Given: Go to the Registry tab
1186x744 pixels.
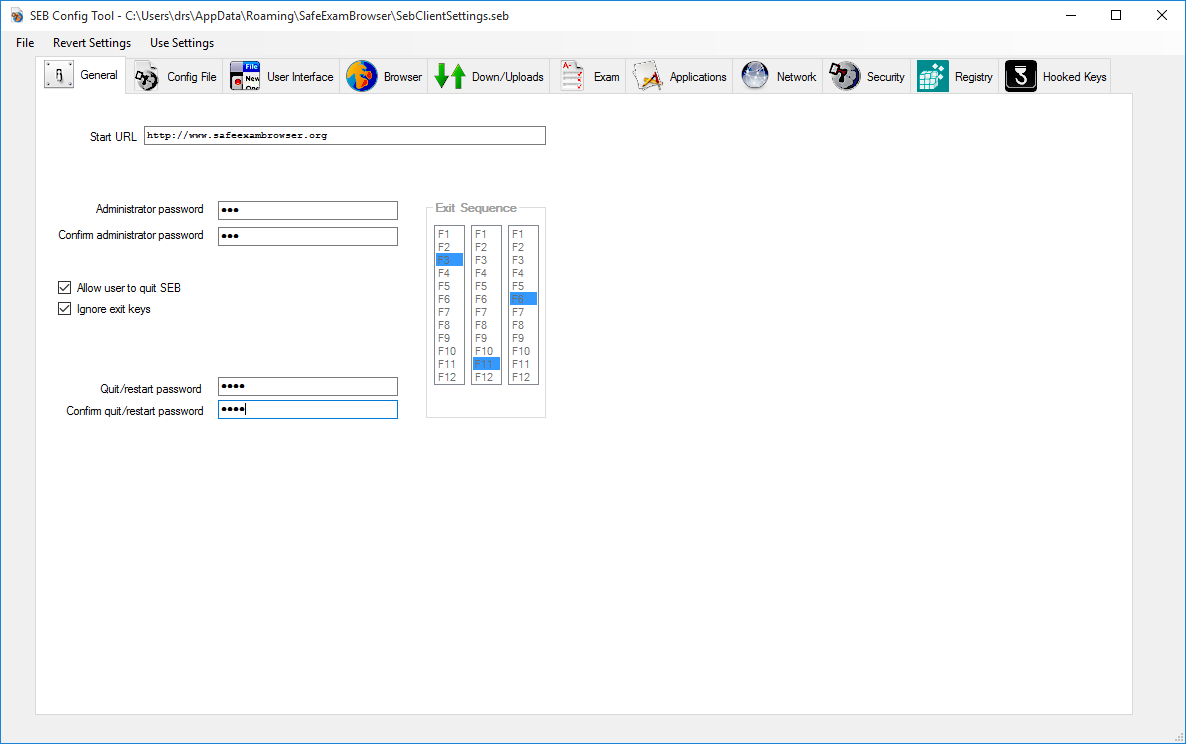Looking at the screenshot, I should pos(955,76).
